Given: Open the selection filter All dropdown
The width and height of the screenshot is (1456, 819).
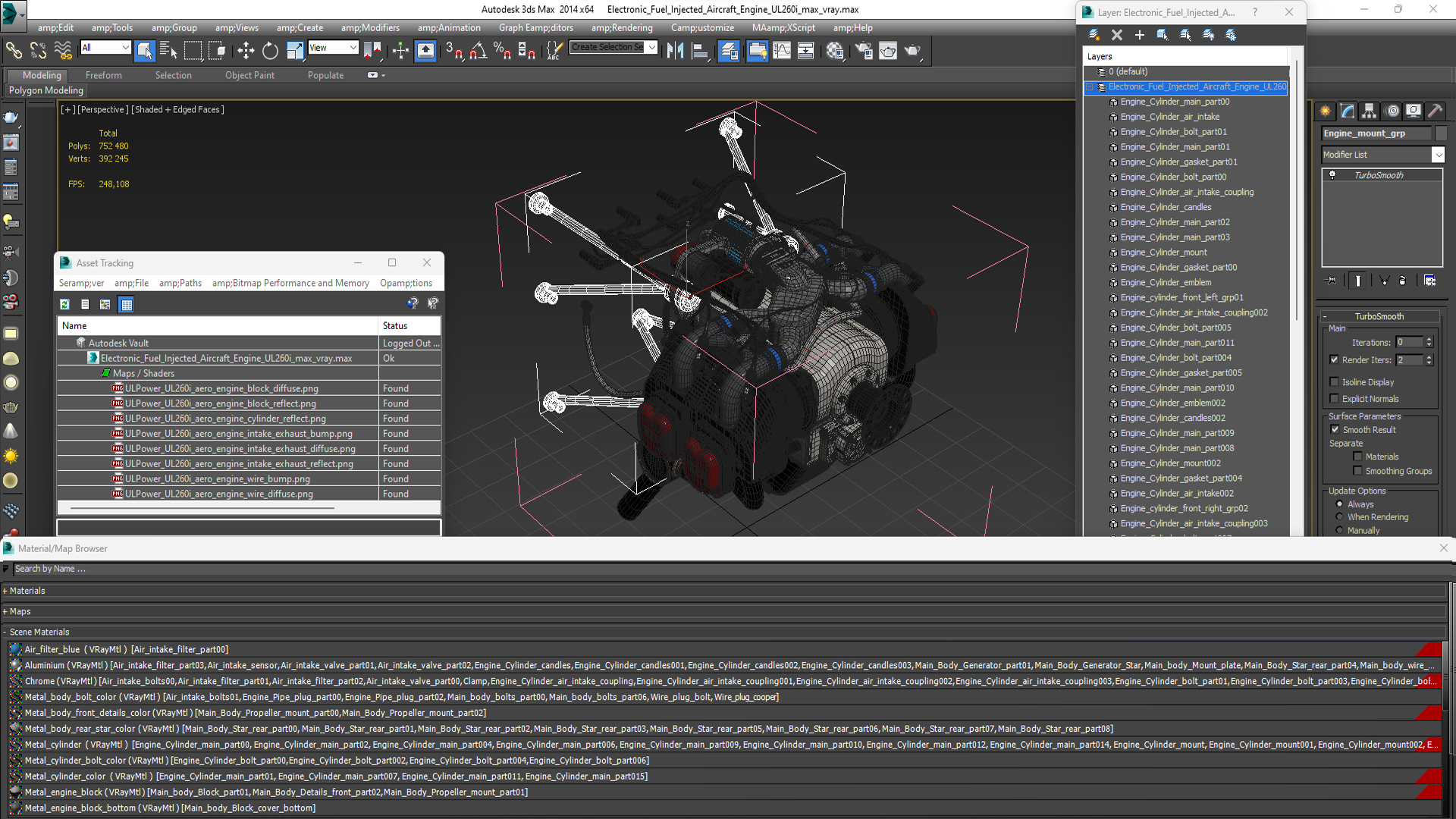Looking at the screenshot, I should point(105,48).
